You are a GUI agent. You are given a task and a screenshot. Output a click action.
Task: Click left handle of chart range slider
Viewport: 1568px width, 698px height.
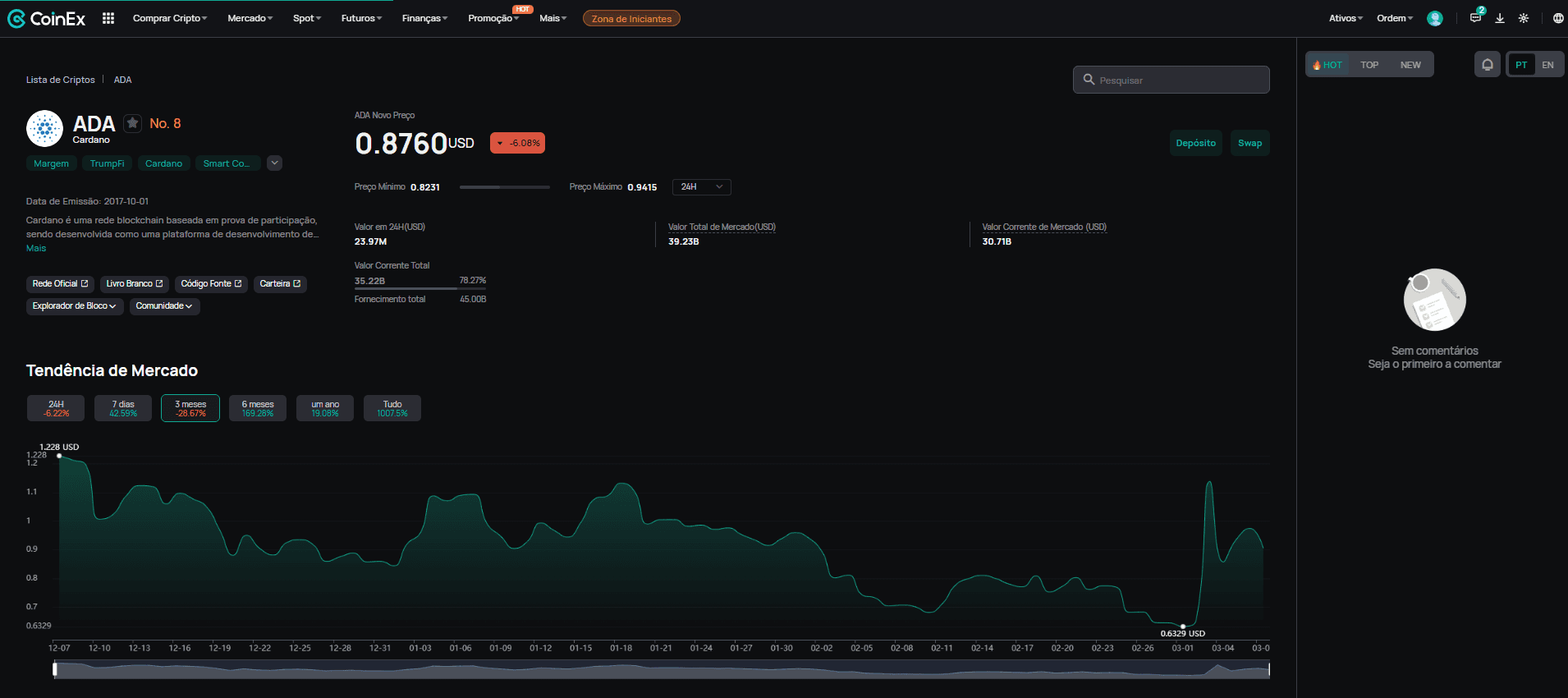(55, 669)
